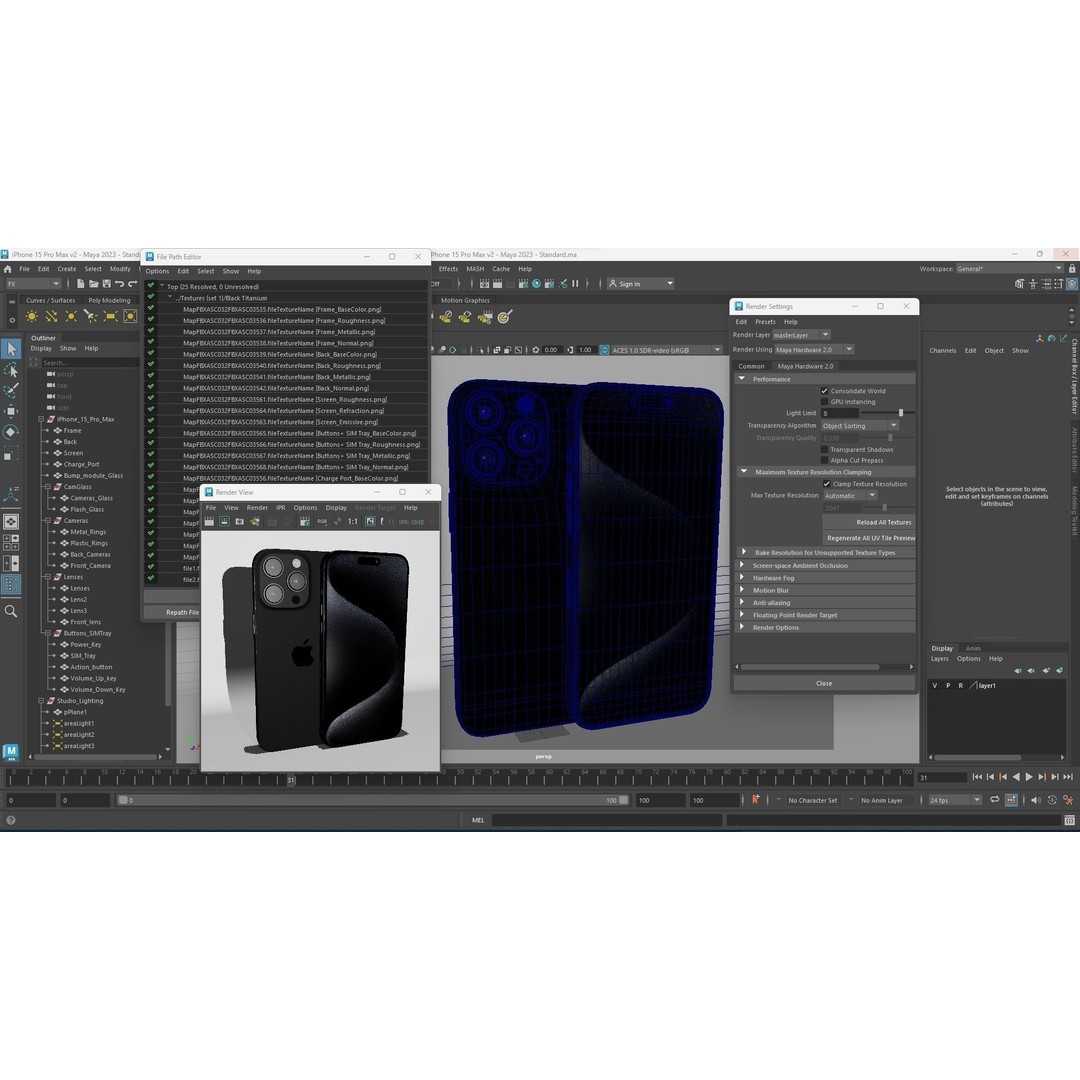Toggle the color management icon beside ACES view transform
The image size is (1080, 1080).
coord(604,350)
